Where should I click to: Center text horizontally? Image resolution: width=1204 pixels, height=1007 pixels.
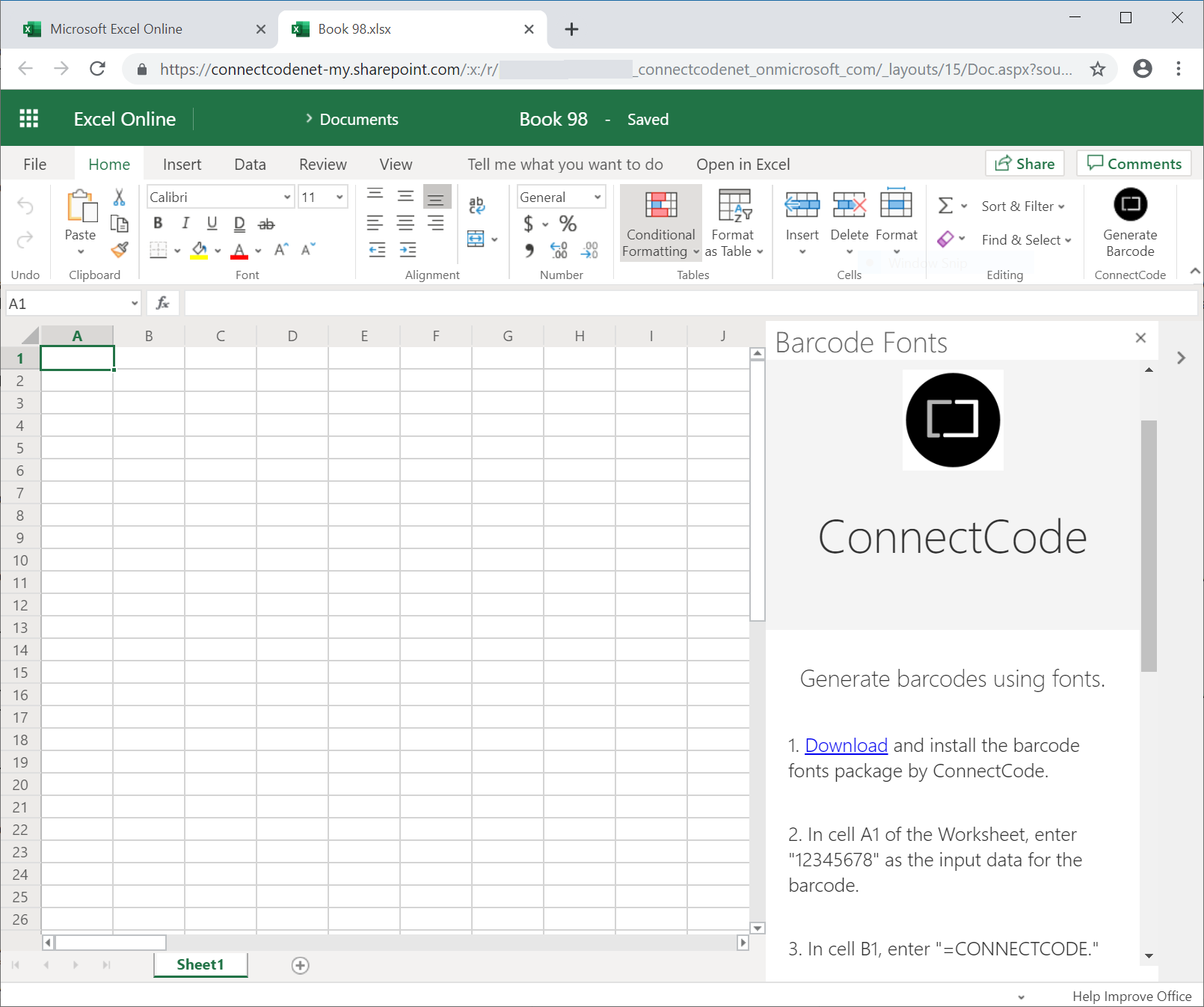405,223
